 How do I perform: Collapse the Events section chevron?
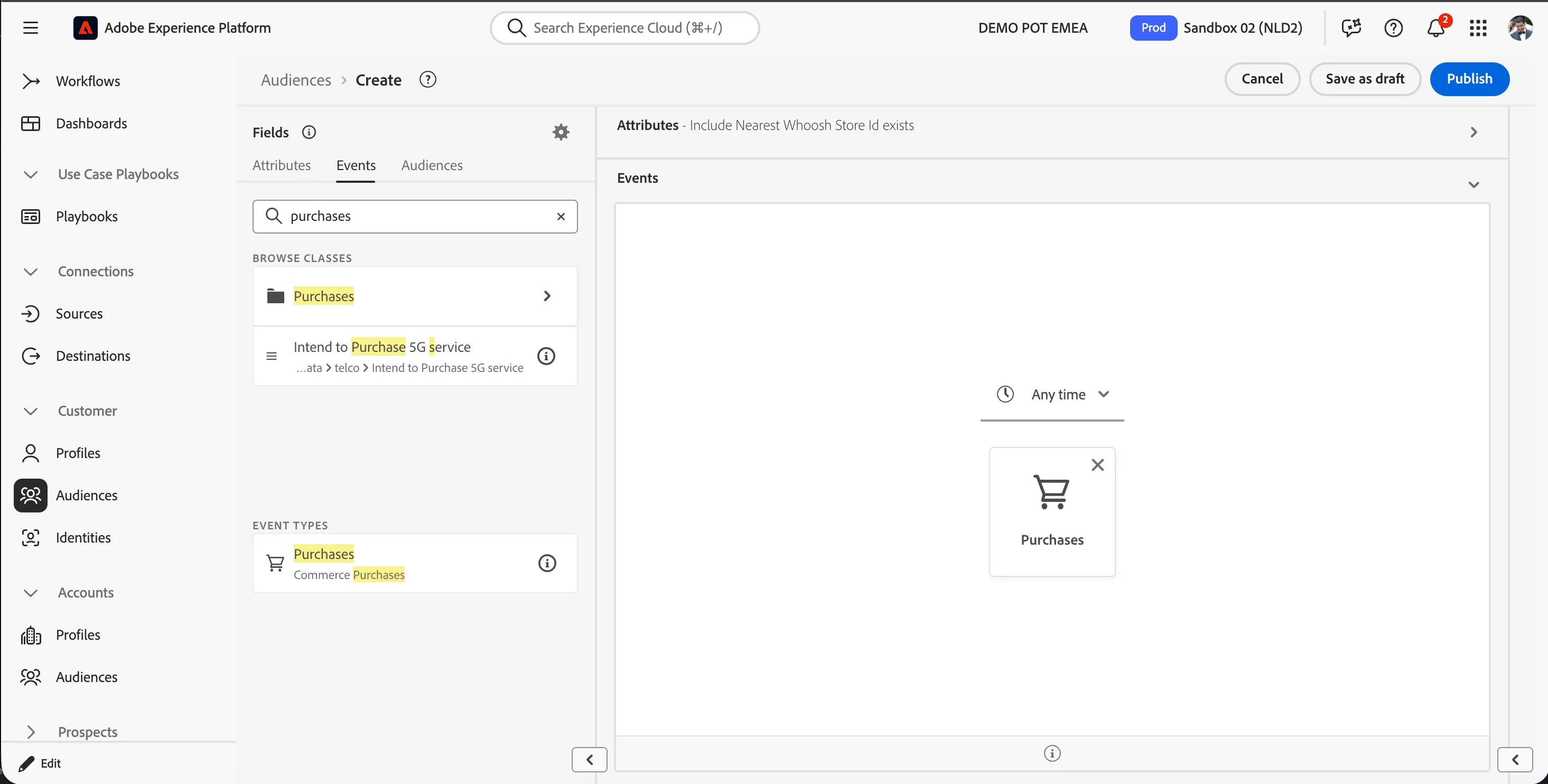(1474, 184)
